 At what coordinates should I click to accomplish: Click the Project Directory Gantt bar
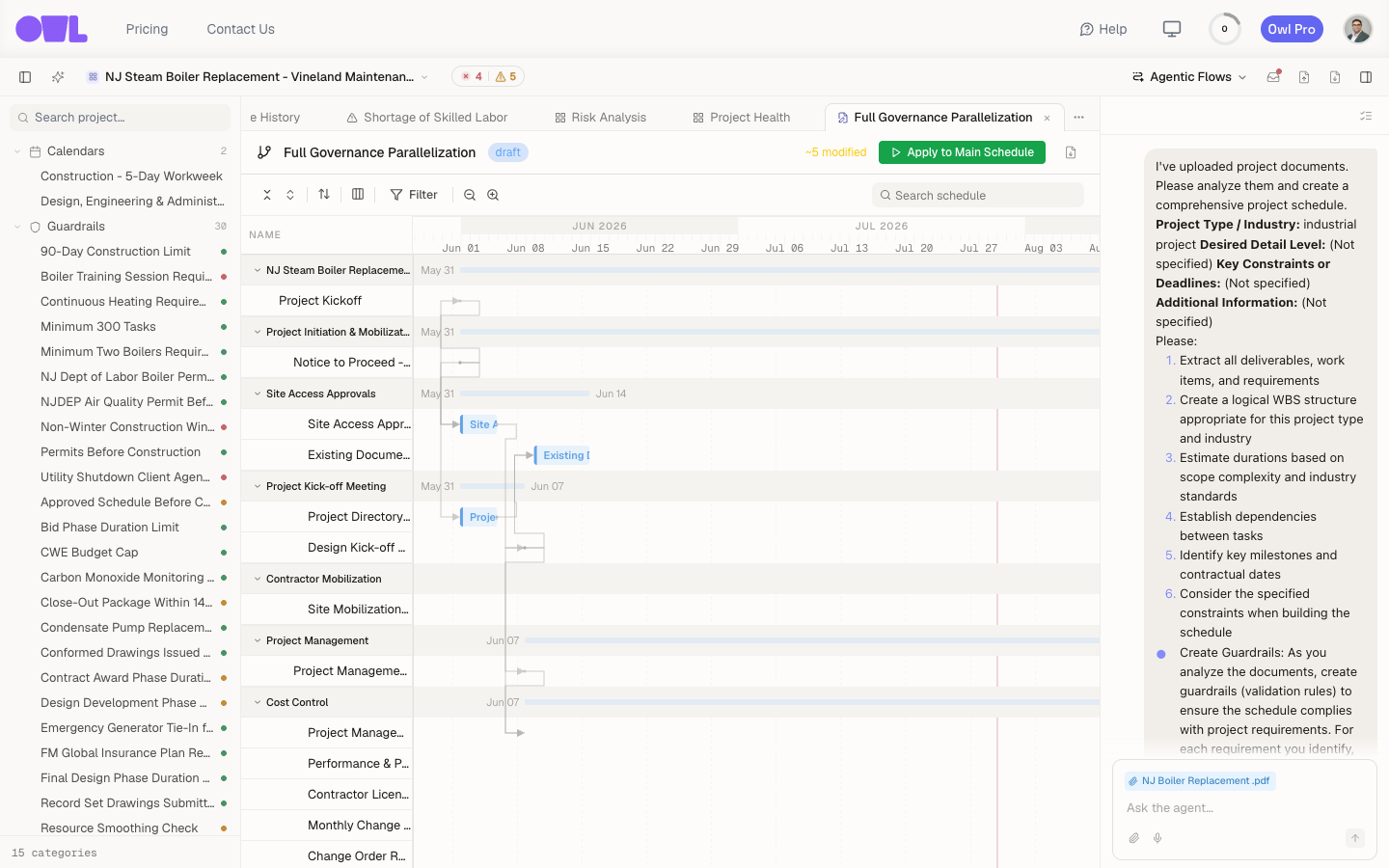click(x=479, y=517)
